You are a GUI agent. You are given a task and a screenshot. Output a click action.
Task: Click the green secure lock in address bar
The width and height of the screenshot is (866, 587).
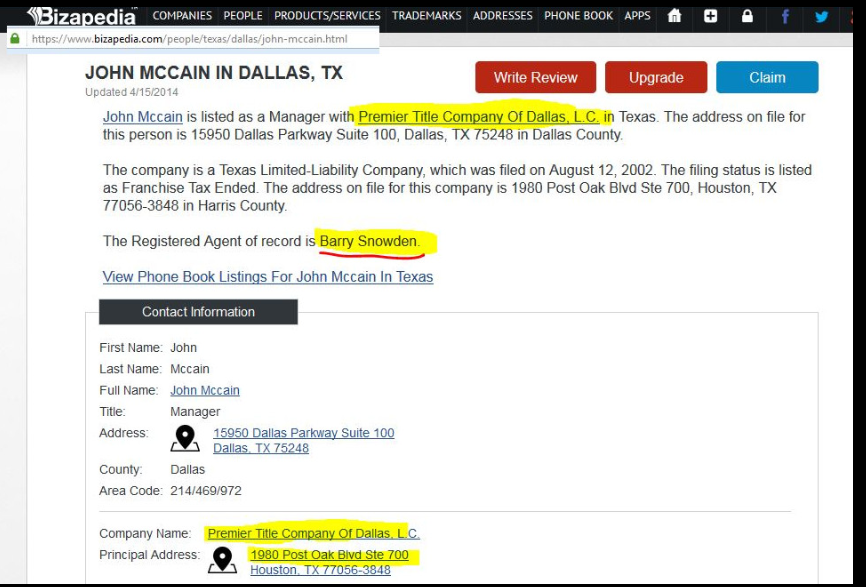coord(15,38)
